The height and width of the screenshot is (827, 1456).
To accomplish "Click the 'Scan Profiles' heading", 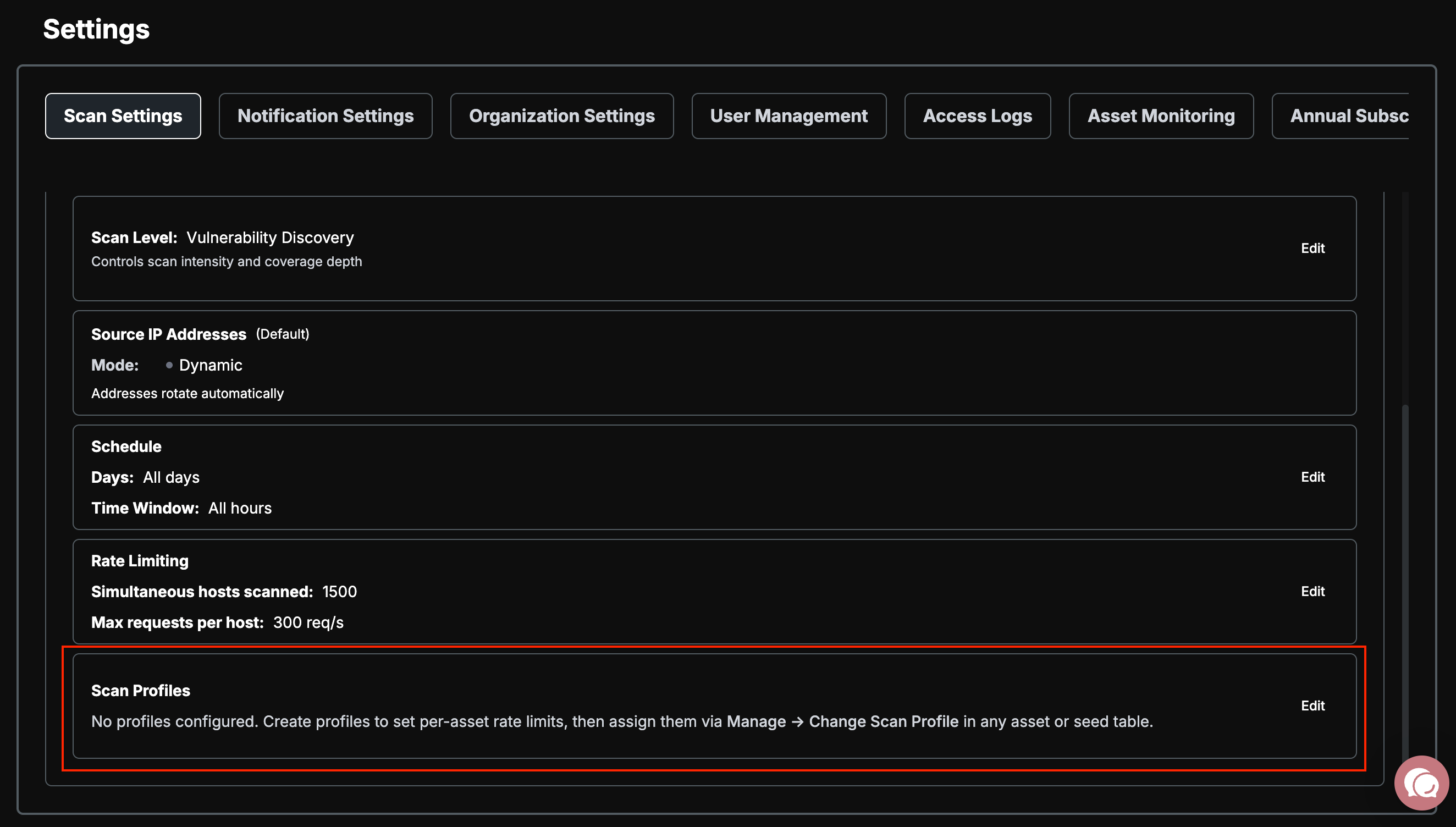I will 140,691.
